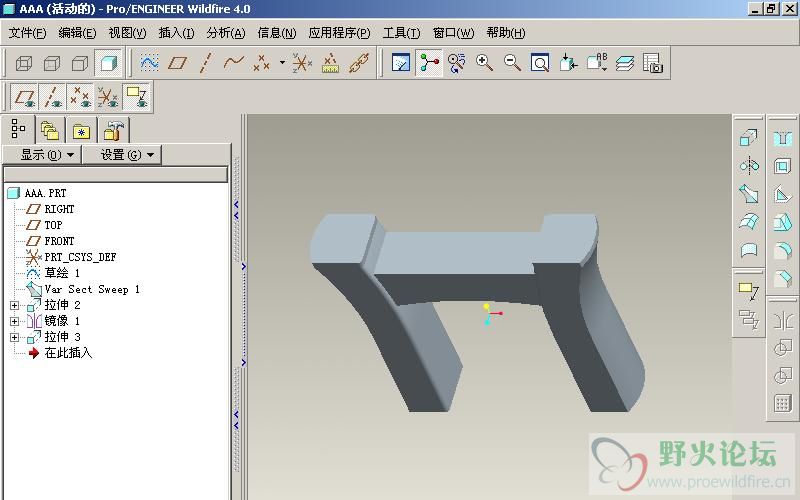
Task: Open the 分析(A) menu
Action: (x=226, y=33)
